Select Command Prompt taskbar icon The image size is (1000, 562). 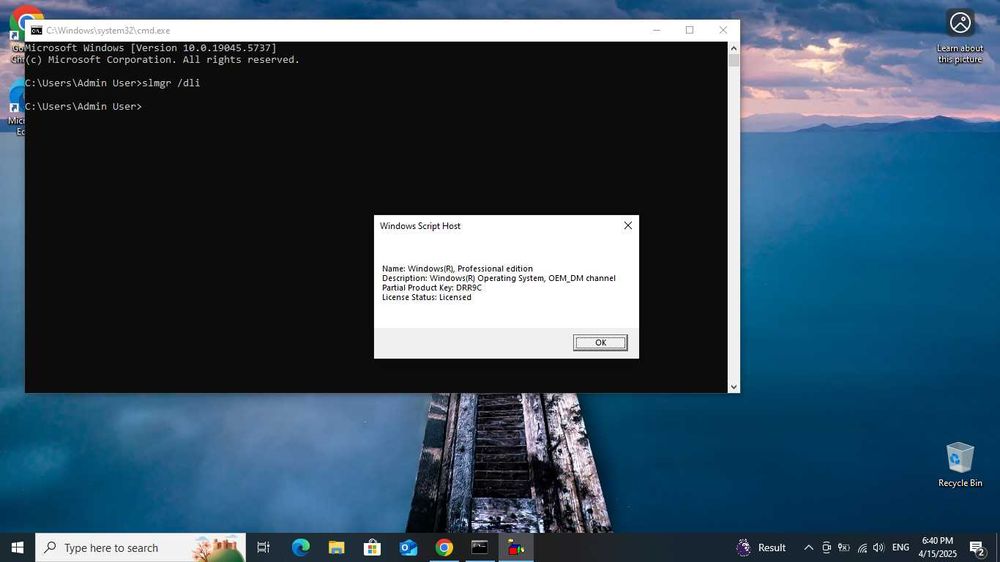tap(480, 547)
